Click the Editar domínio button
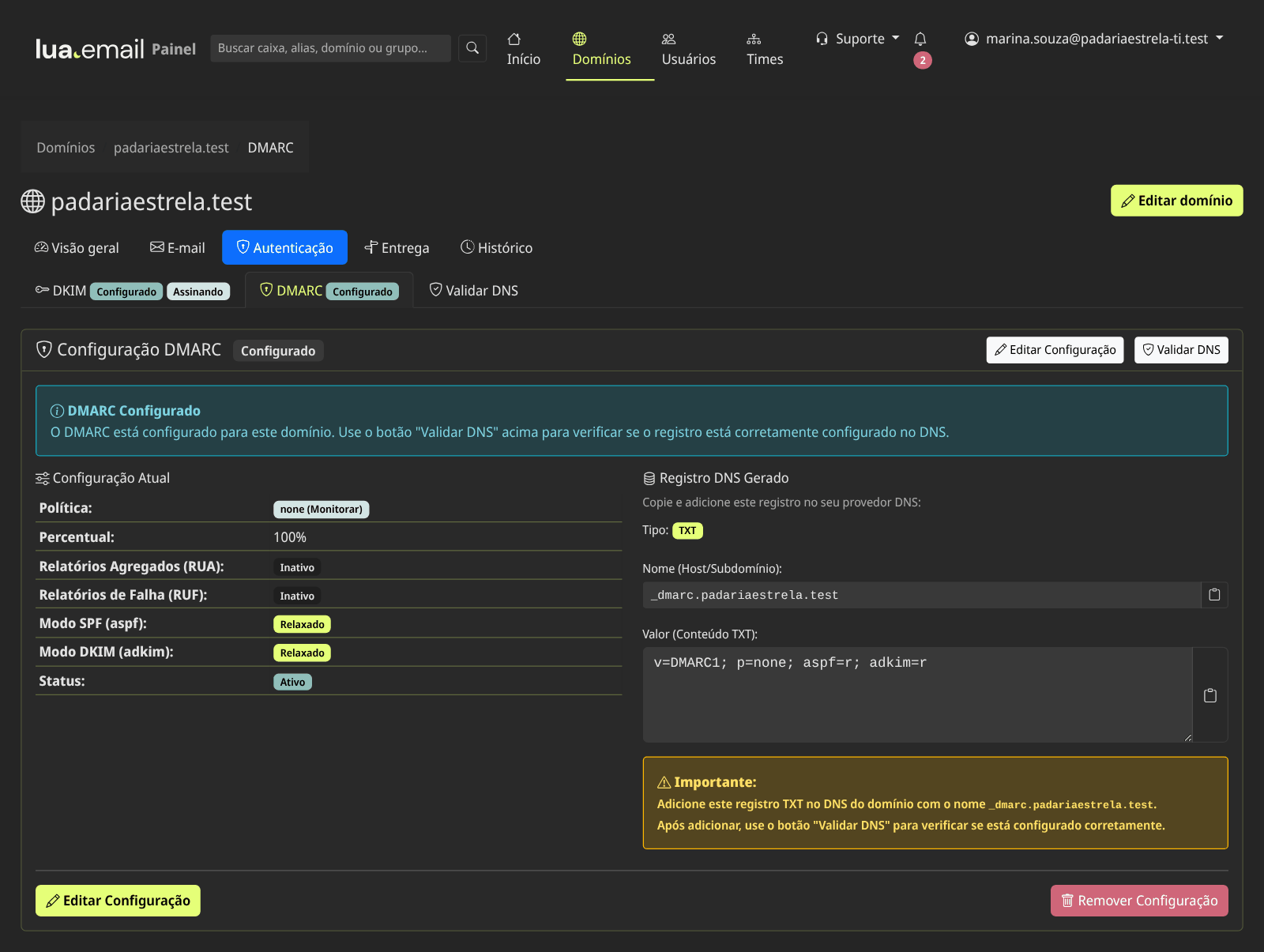Image resolution: width=1264 pixels, height=952 pixels. click(1176, 201)
